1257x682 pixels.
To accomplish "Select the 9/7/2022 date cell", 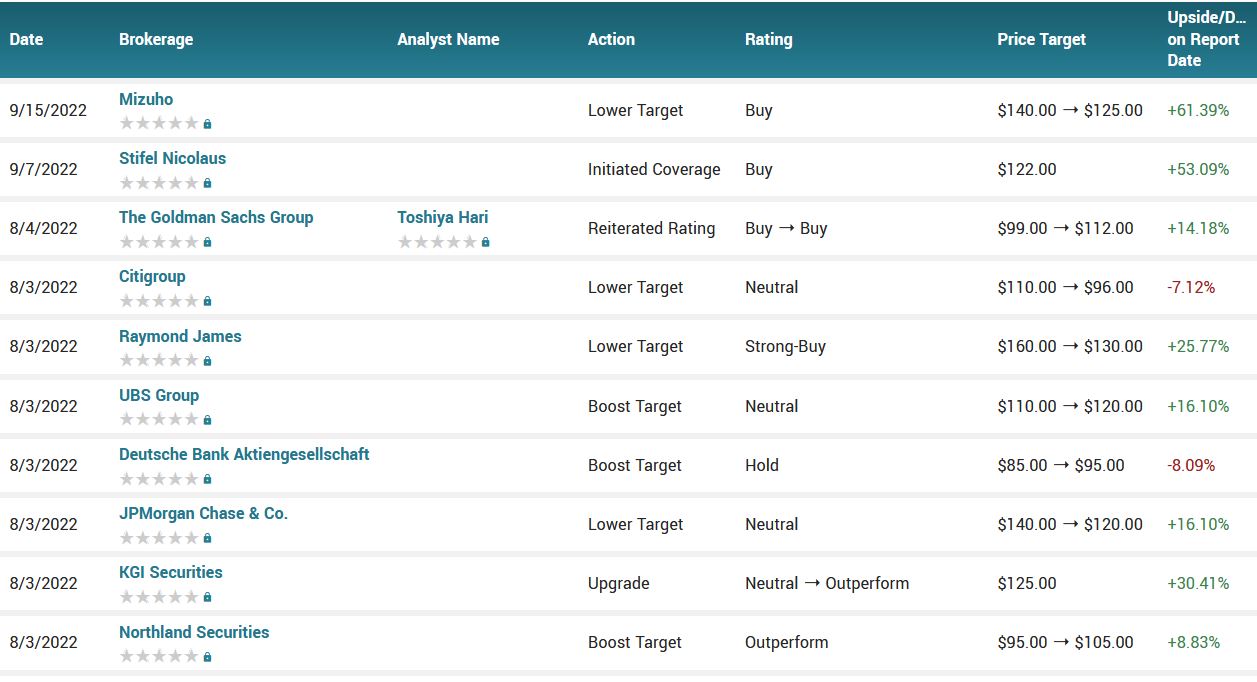I will coord(44,169).
